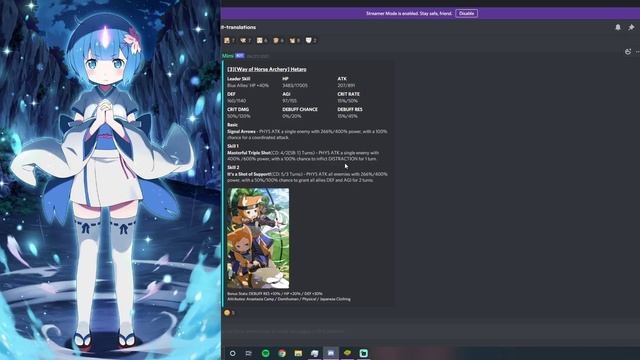Open the character artwork thumbnail in the embed

click(x=258, y=238)
